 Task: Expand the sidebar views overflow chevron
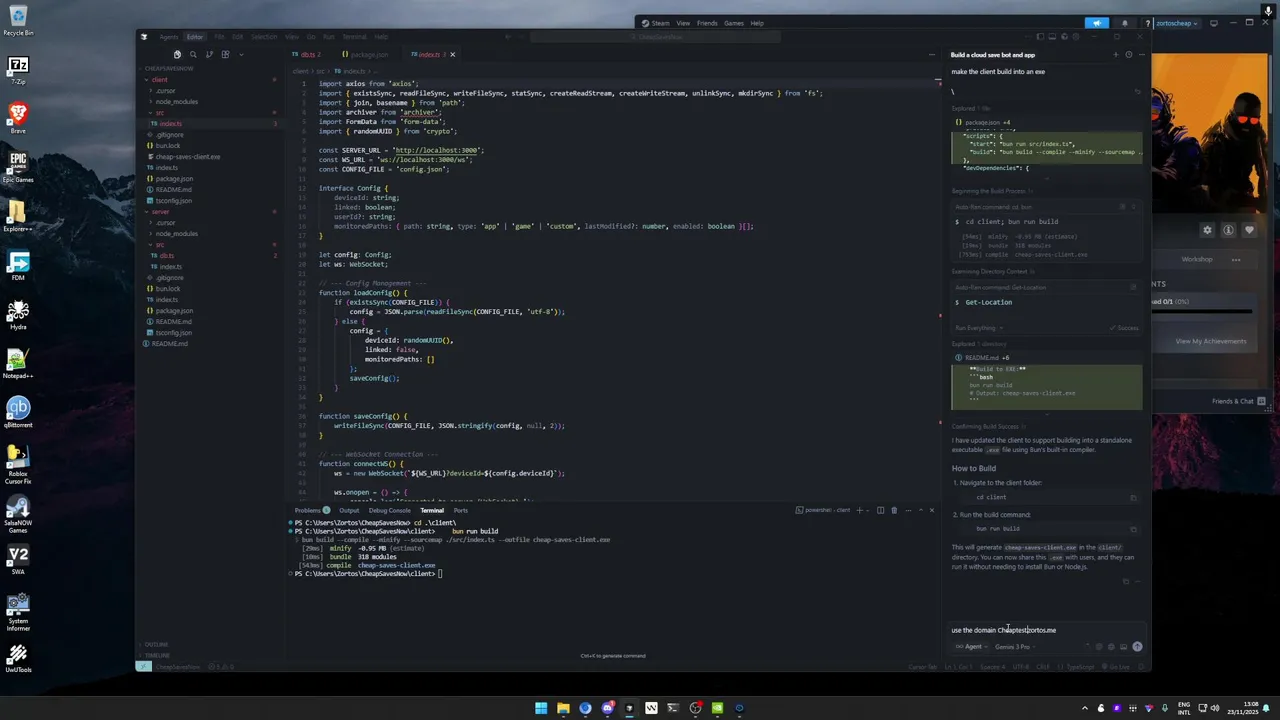(x=242, y=54)
